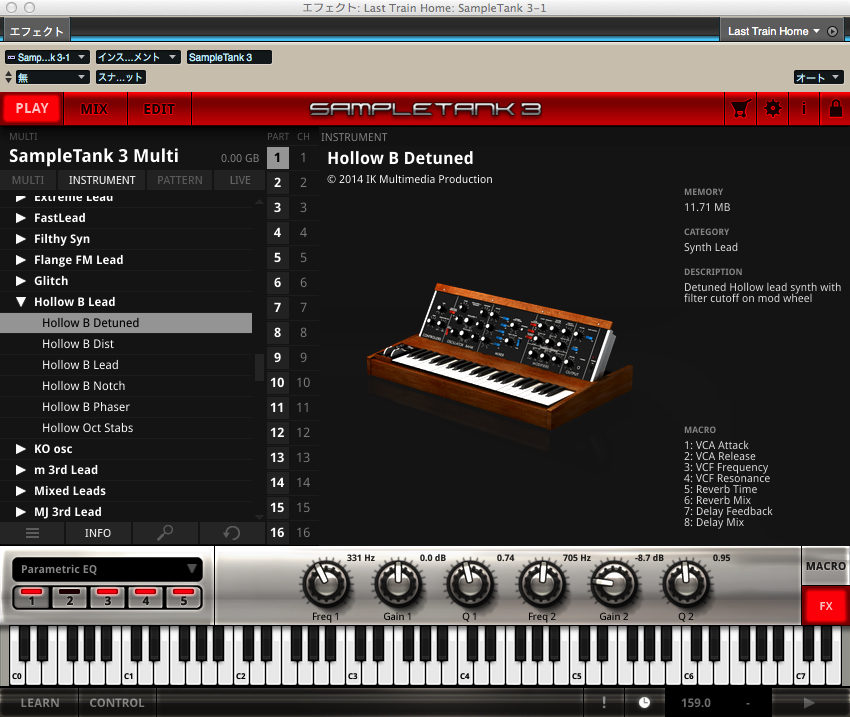Image resolution: width=850 pixels, height=717 pixels.
Task: Click the SampleTank 3 plugin name field
Action: pyautogui.click(x=229, y=57)
